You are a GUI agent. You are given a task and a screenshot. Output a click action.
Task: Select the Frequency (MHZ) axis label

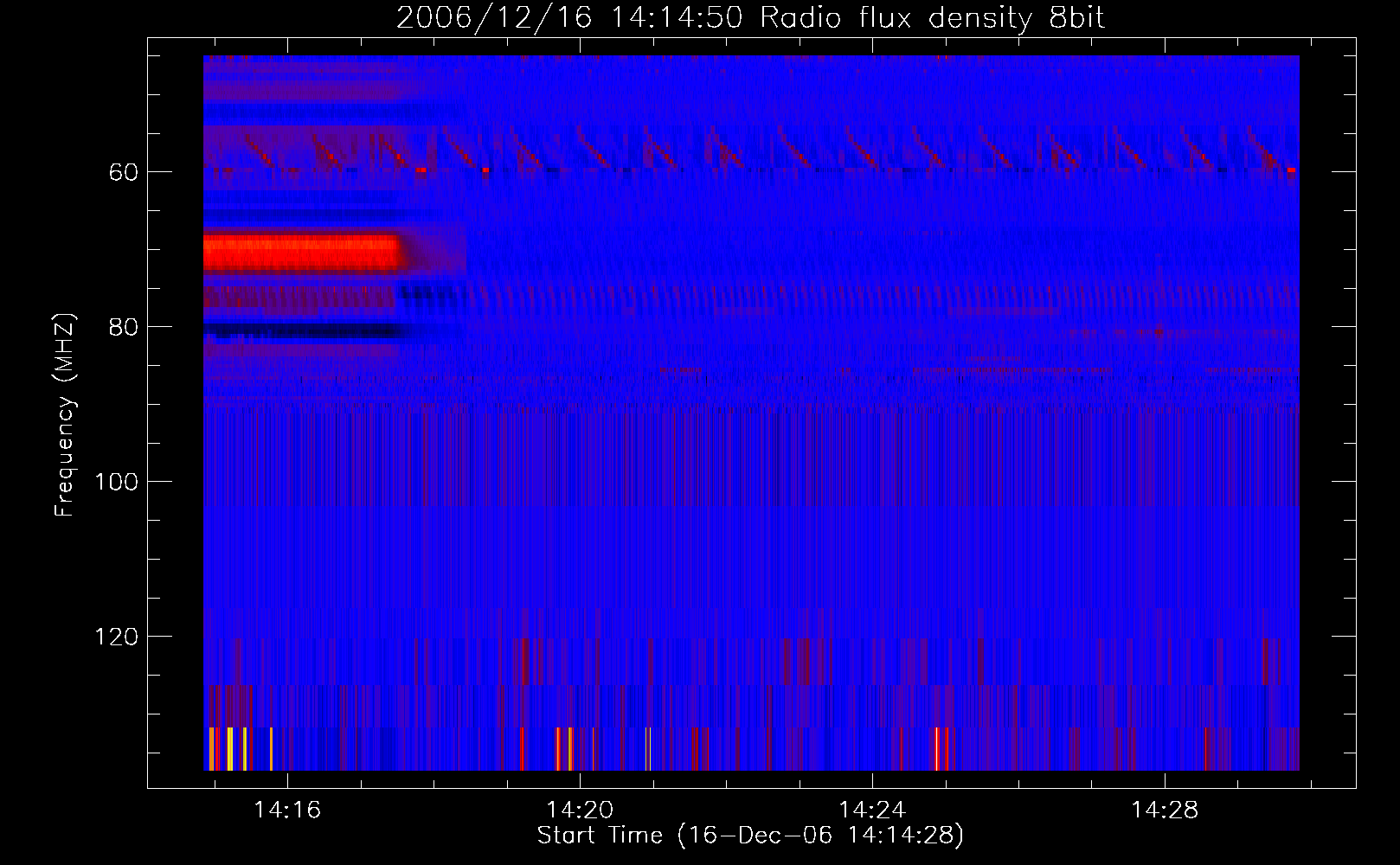point(65,415)
